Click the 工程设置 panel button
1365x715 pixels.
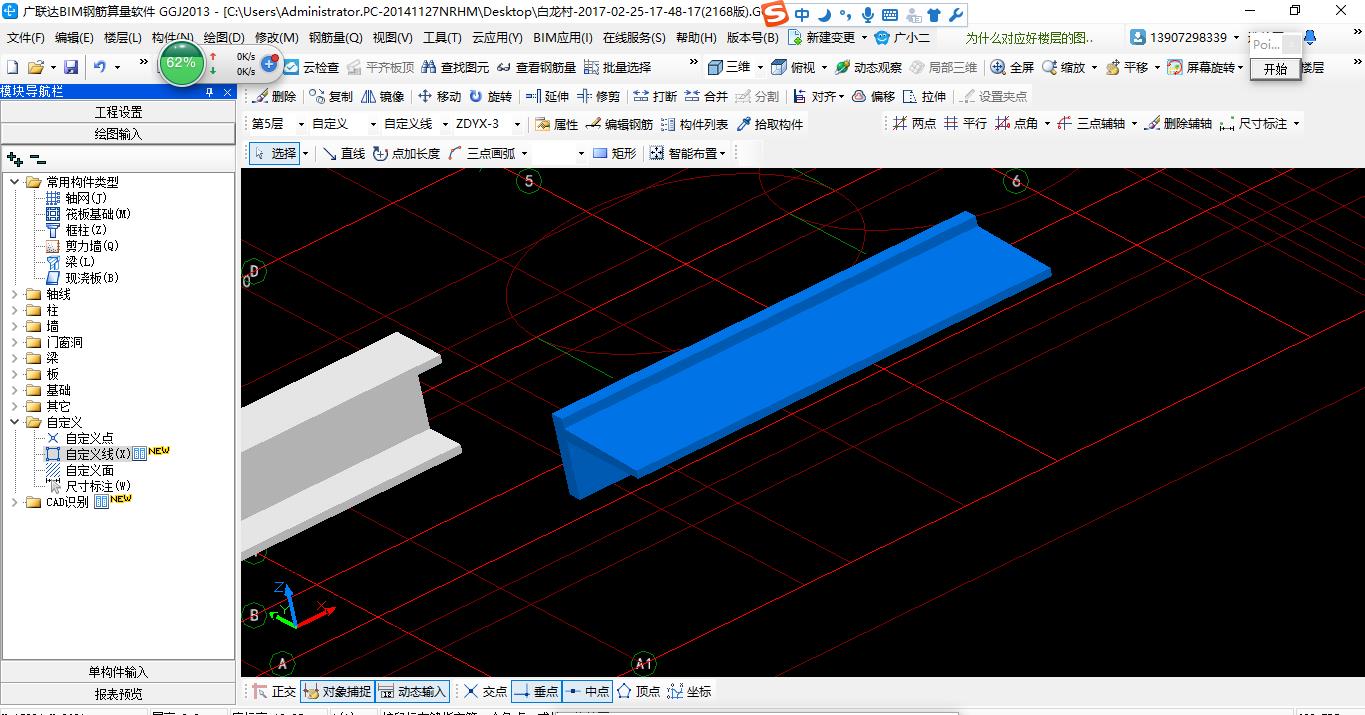pos(118,112)
